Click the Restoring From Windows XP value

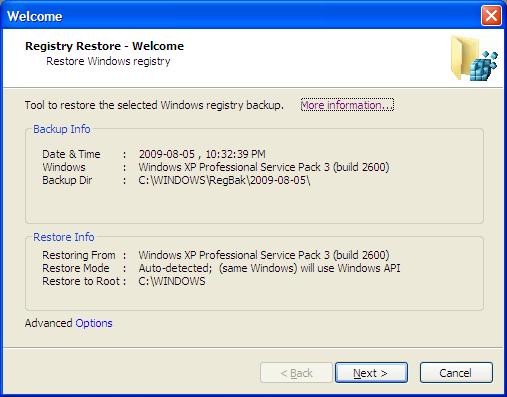point(264,255)
